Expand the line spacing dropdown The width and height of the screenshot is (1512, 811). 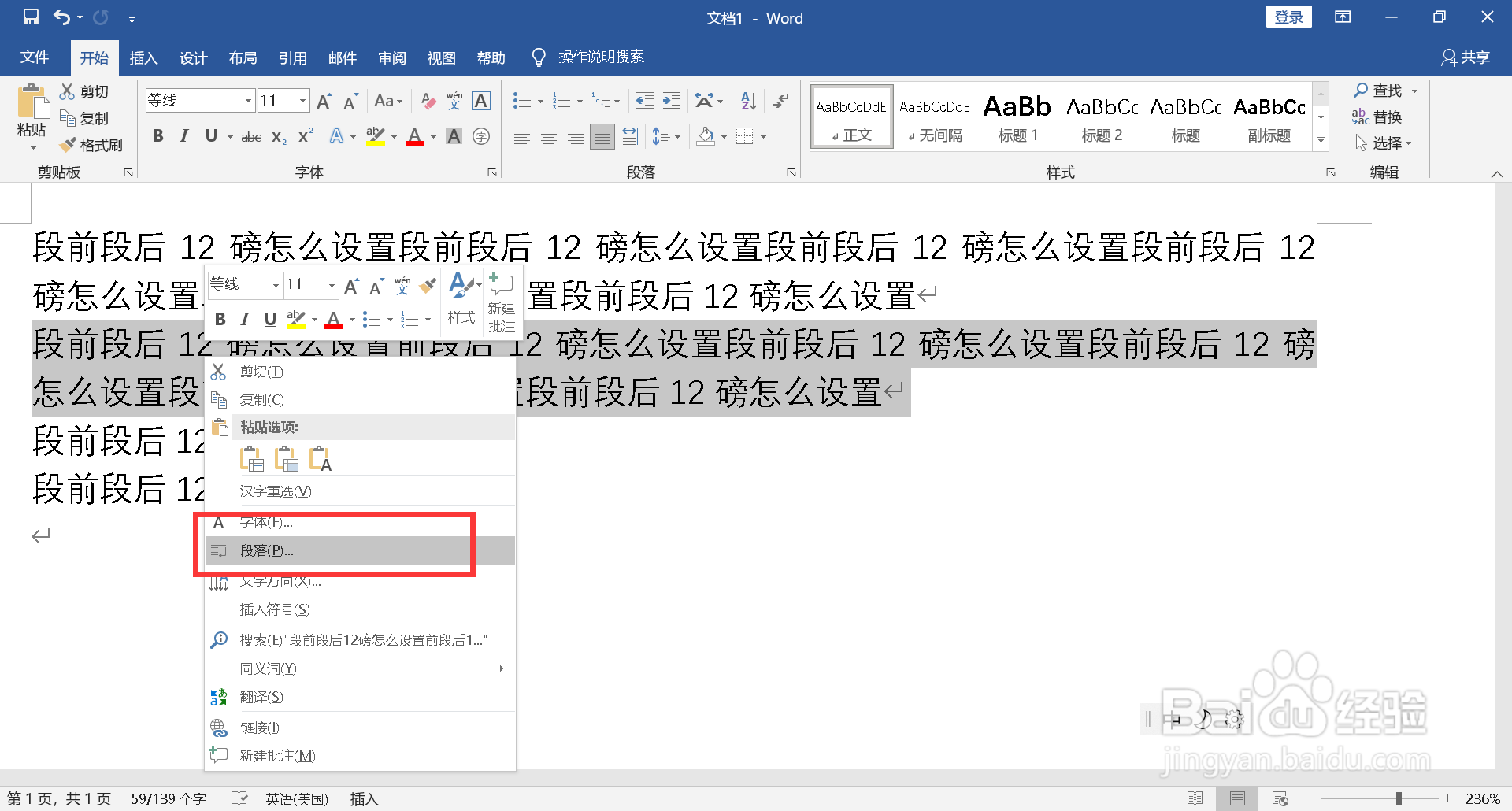(666, 137)
